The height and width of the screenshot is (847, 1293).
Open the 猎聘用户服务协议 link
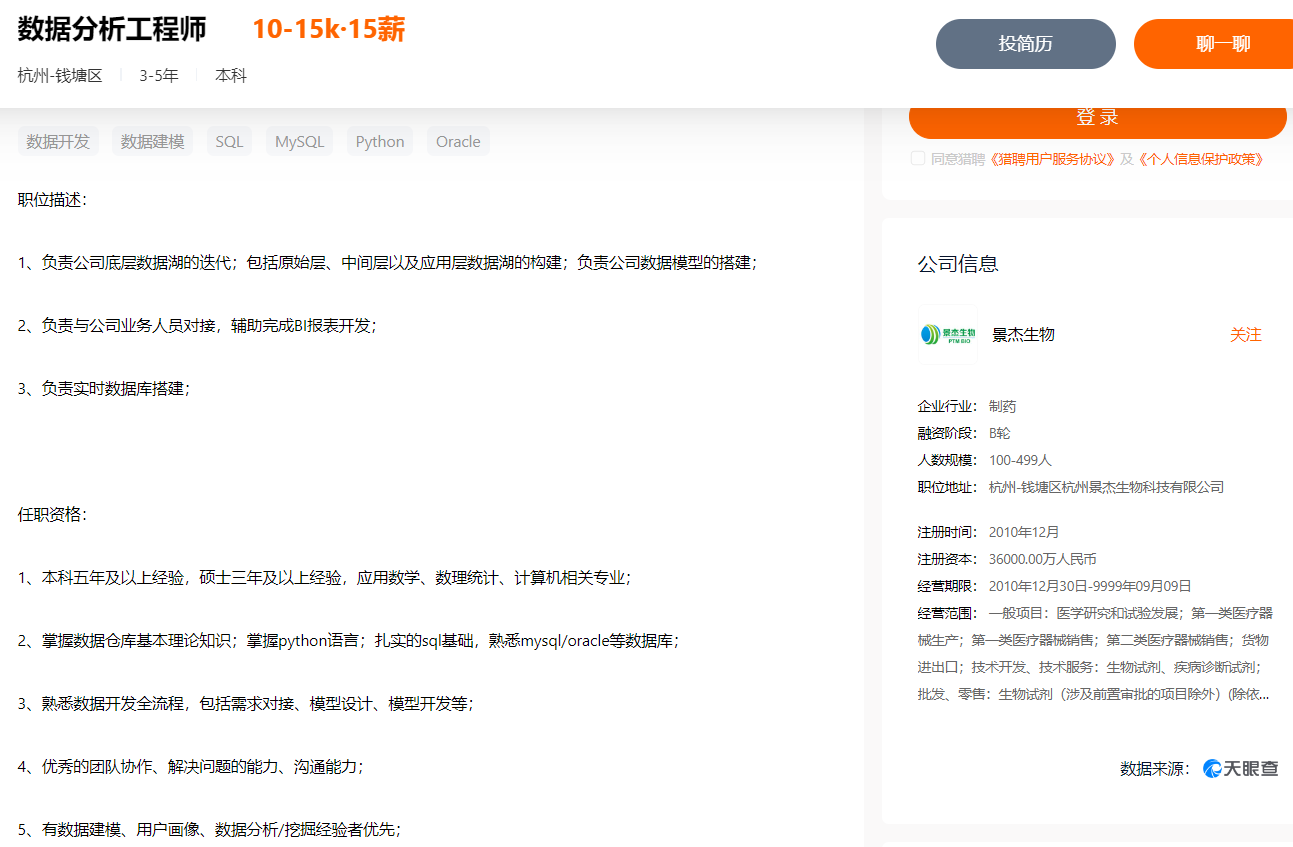1051,159
